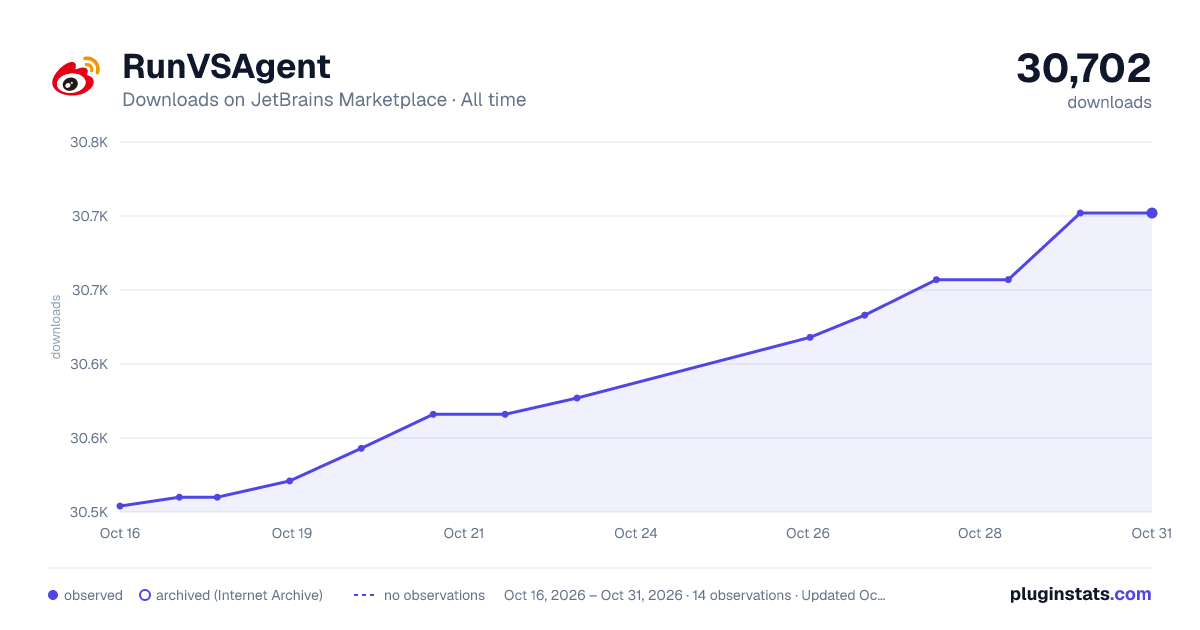Viewport: 1200px width, 630px height.
Task: Click the 'observed' legend label
Action: pyautogui.click(x=93, y=595)
